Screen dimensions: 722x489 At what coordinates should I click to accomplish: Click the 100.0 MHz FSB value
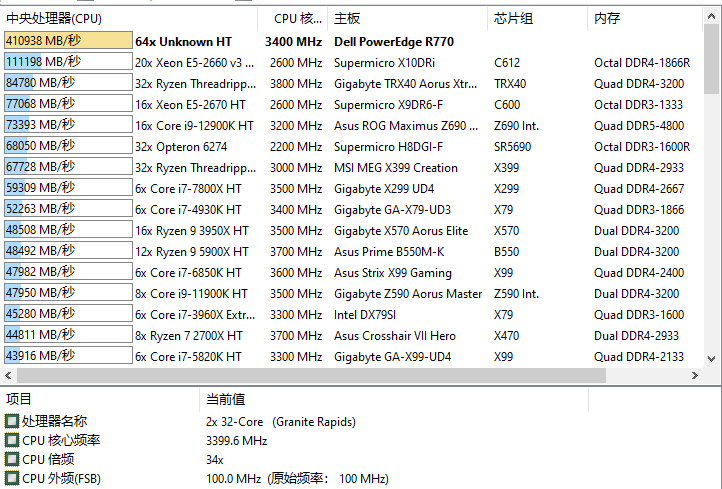click(x=297, y=478)
